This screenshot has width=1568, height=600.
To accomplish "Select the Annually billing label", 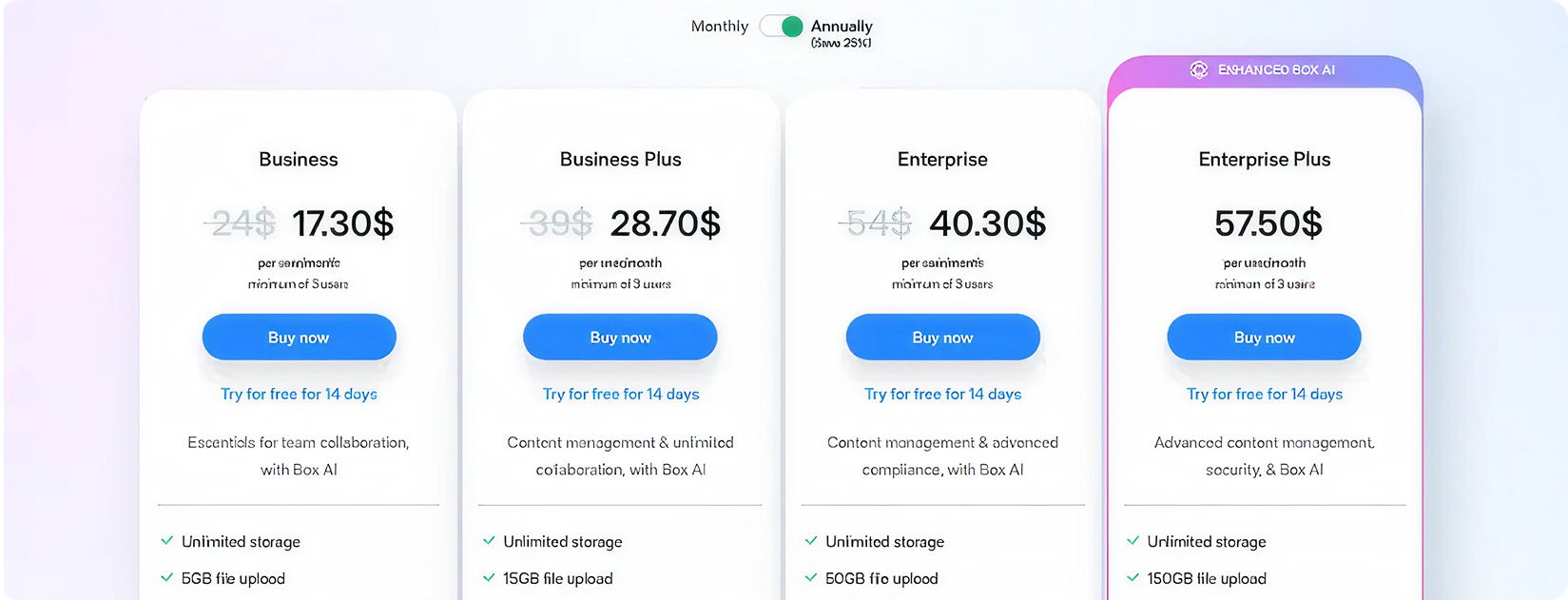I will (841, 27).
